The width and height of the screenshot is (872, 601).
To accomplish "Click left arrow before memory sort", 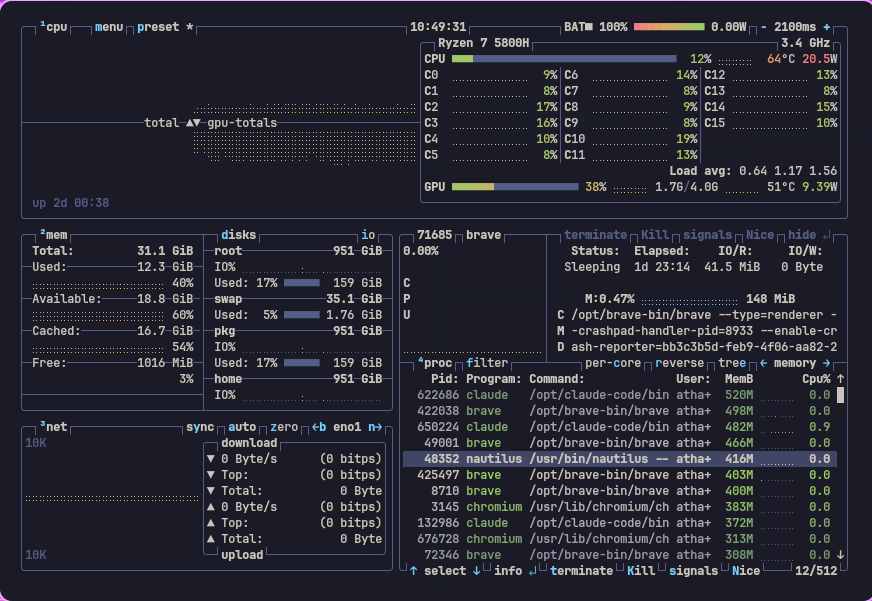I will tap(764, 363).
